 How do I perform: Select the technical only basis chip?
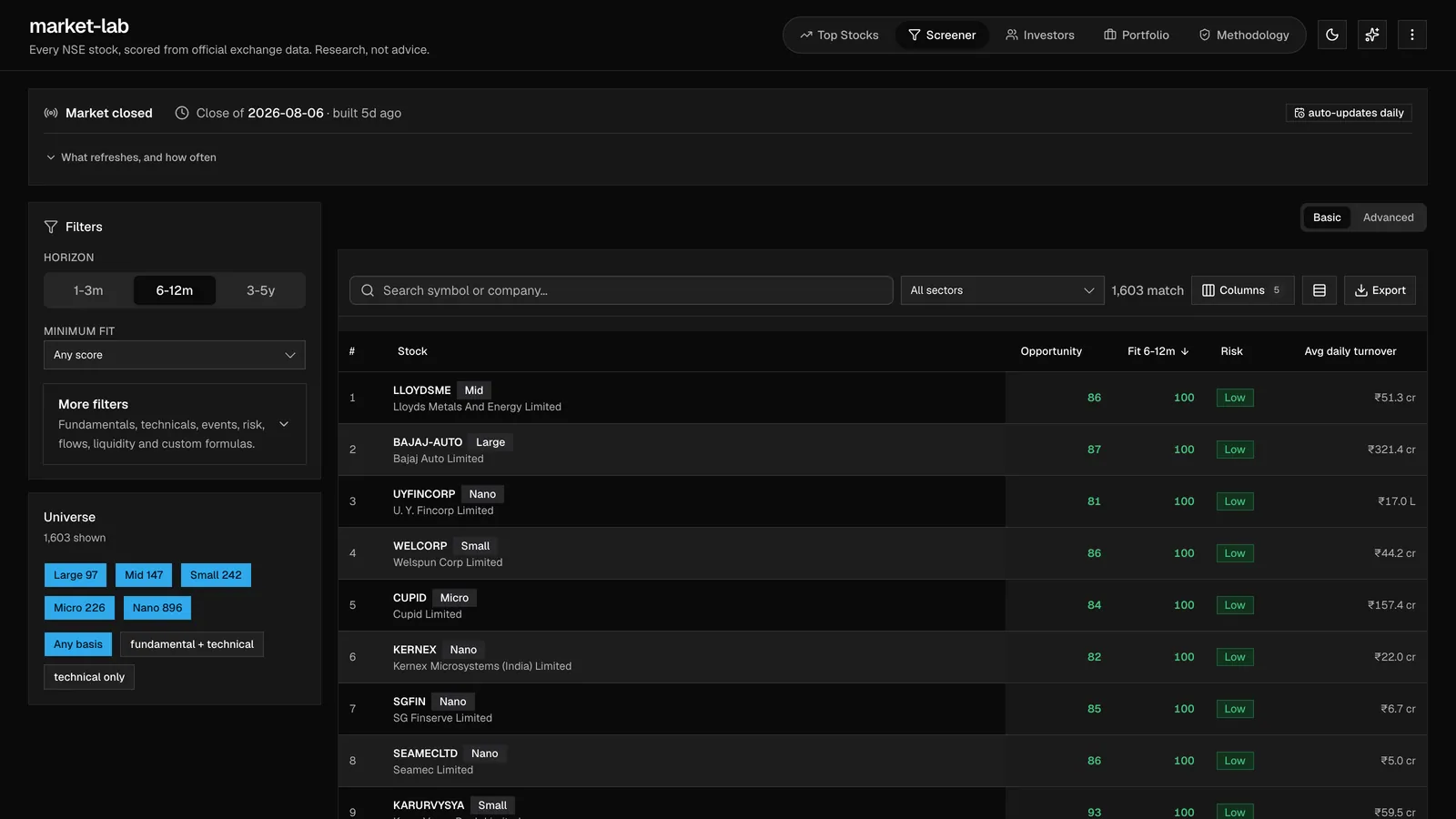pyautogui.click(x=89, y=677)
